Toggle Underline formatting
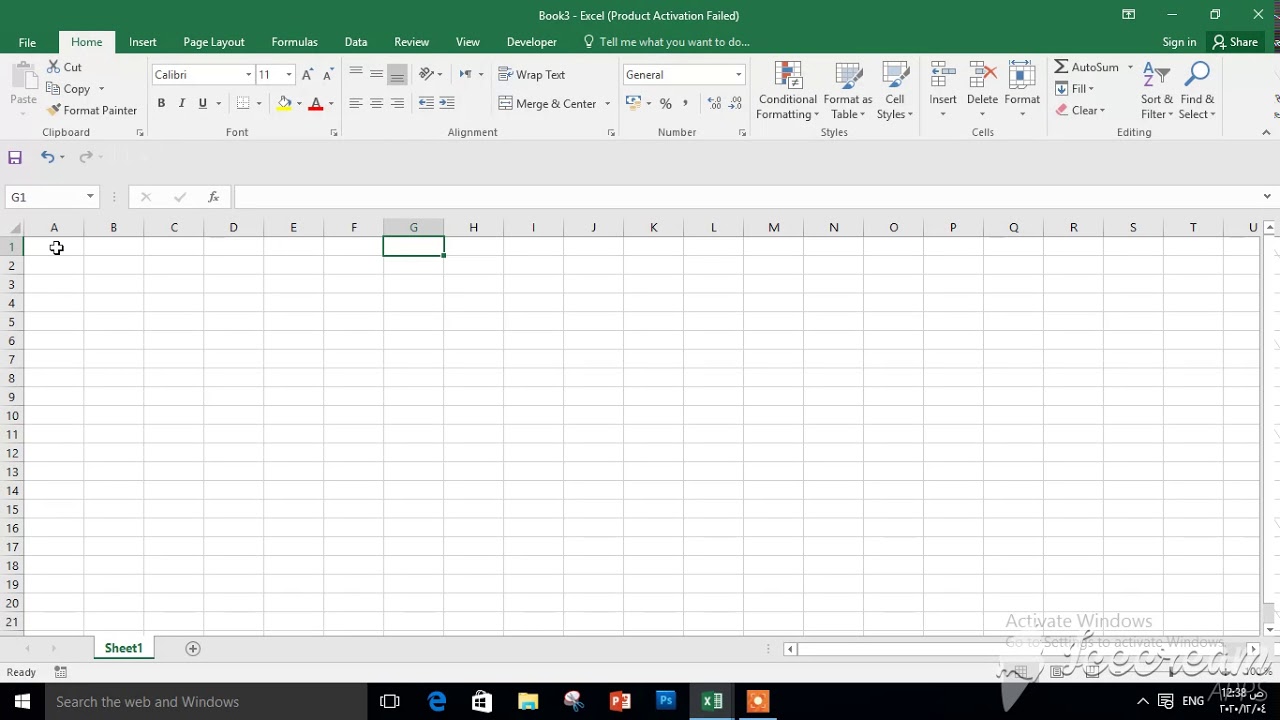Screen dimensions: 1280x720 click(202, 103)
